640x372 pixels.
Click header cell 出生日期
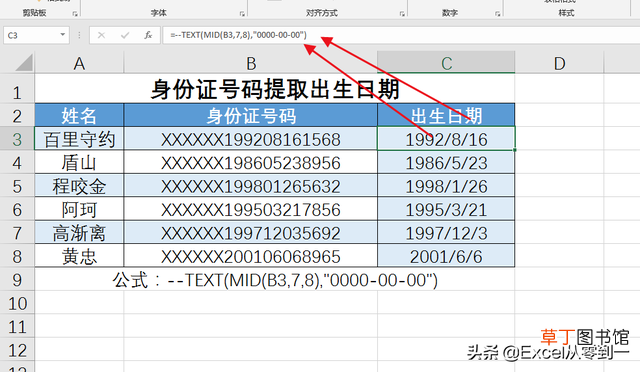pyautogui.click(x=446, y=116)
